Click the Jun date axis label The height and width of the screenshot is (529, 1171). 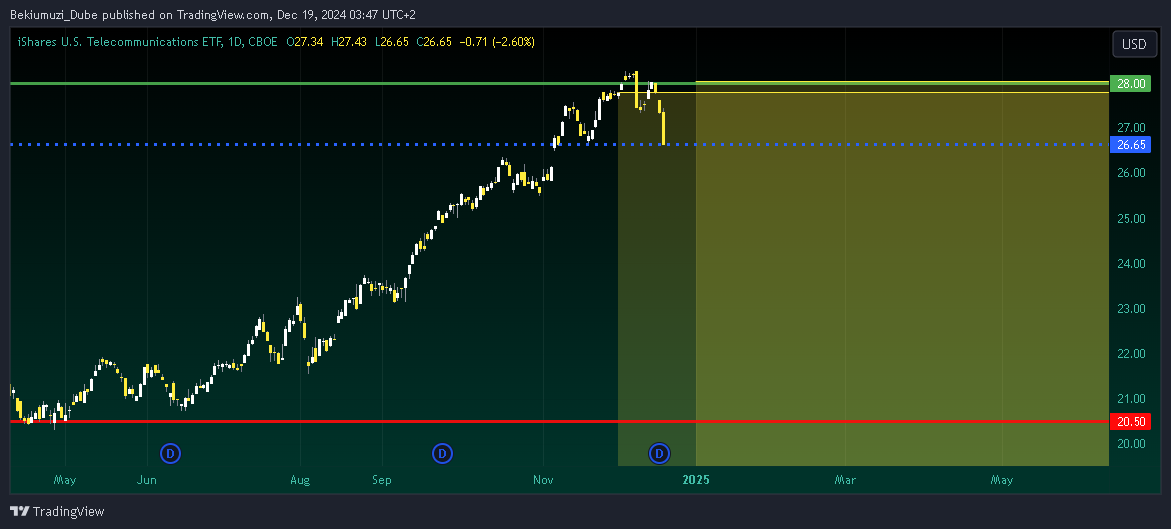pos(147,478)
